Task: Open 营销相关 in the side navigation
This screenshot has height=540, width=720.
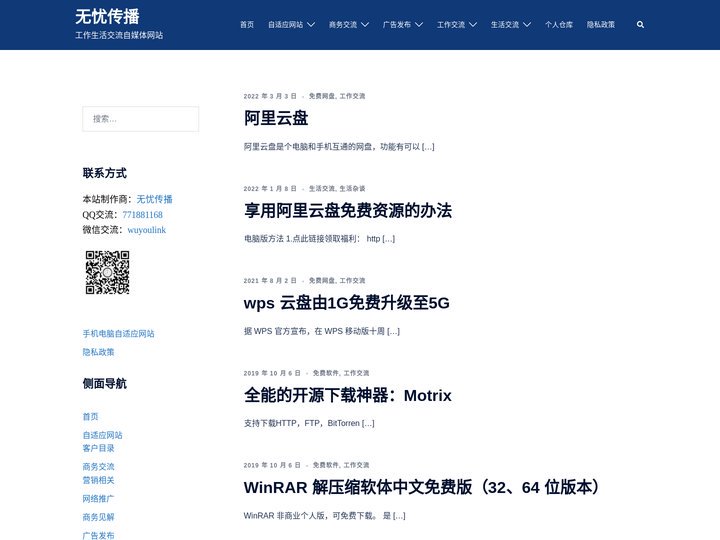Action: pyautogui.click(x=98, y=480)
